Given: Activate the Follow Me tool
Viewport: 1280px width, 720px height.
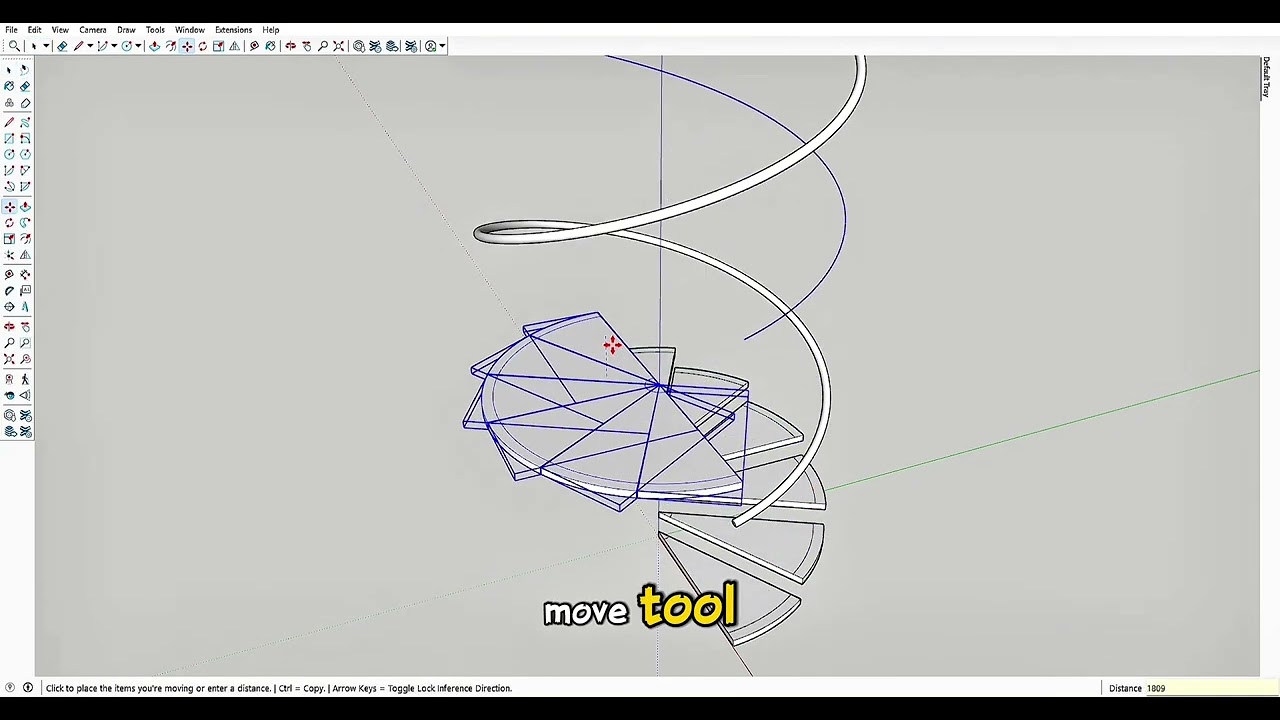Looking at the screenshot, I should click(25, 222).
